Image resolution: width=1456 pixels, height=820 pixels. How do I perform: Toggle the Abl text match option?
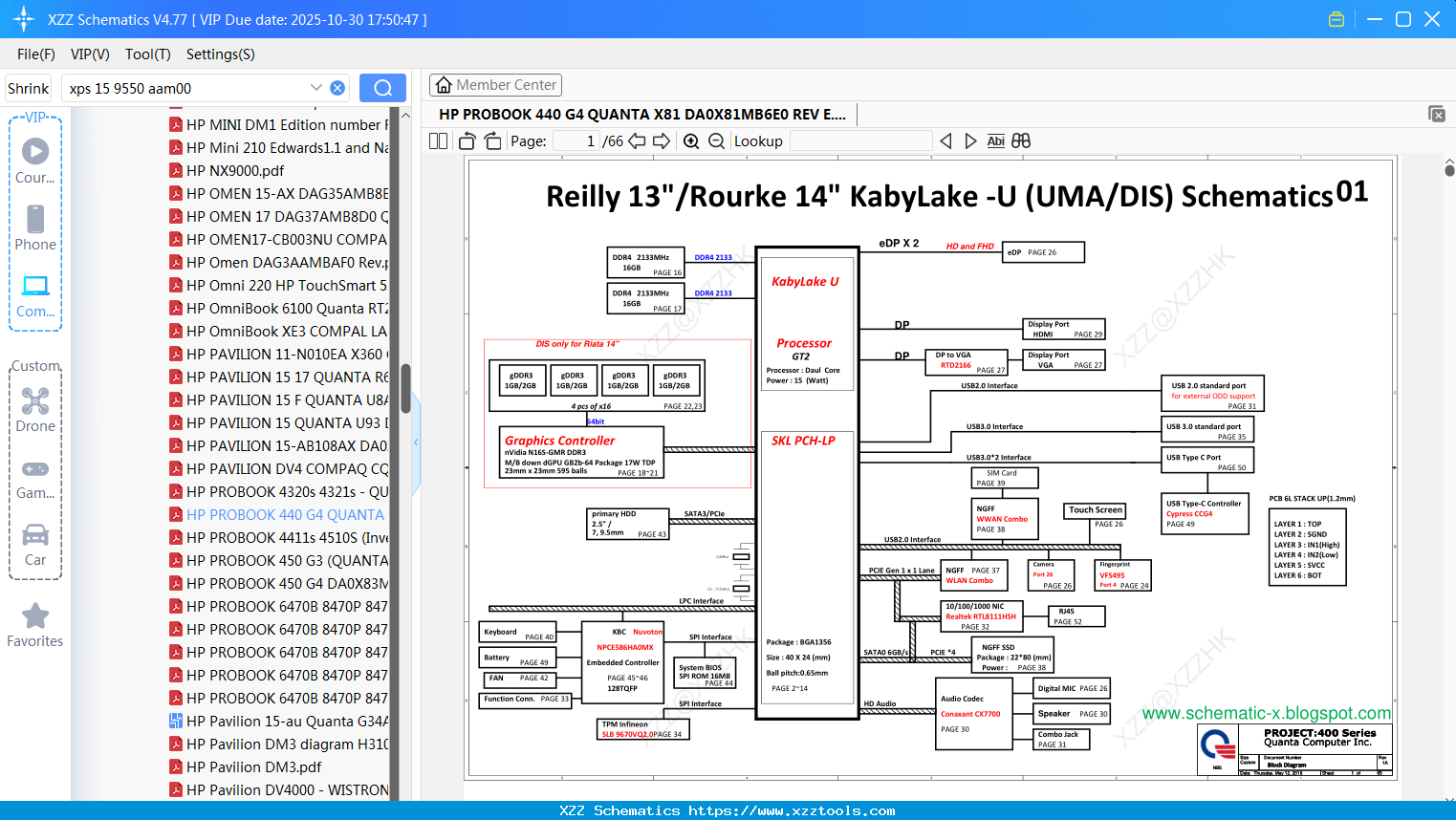tap(995, 140)
